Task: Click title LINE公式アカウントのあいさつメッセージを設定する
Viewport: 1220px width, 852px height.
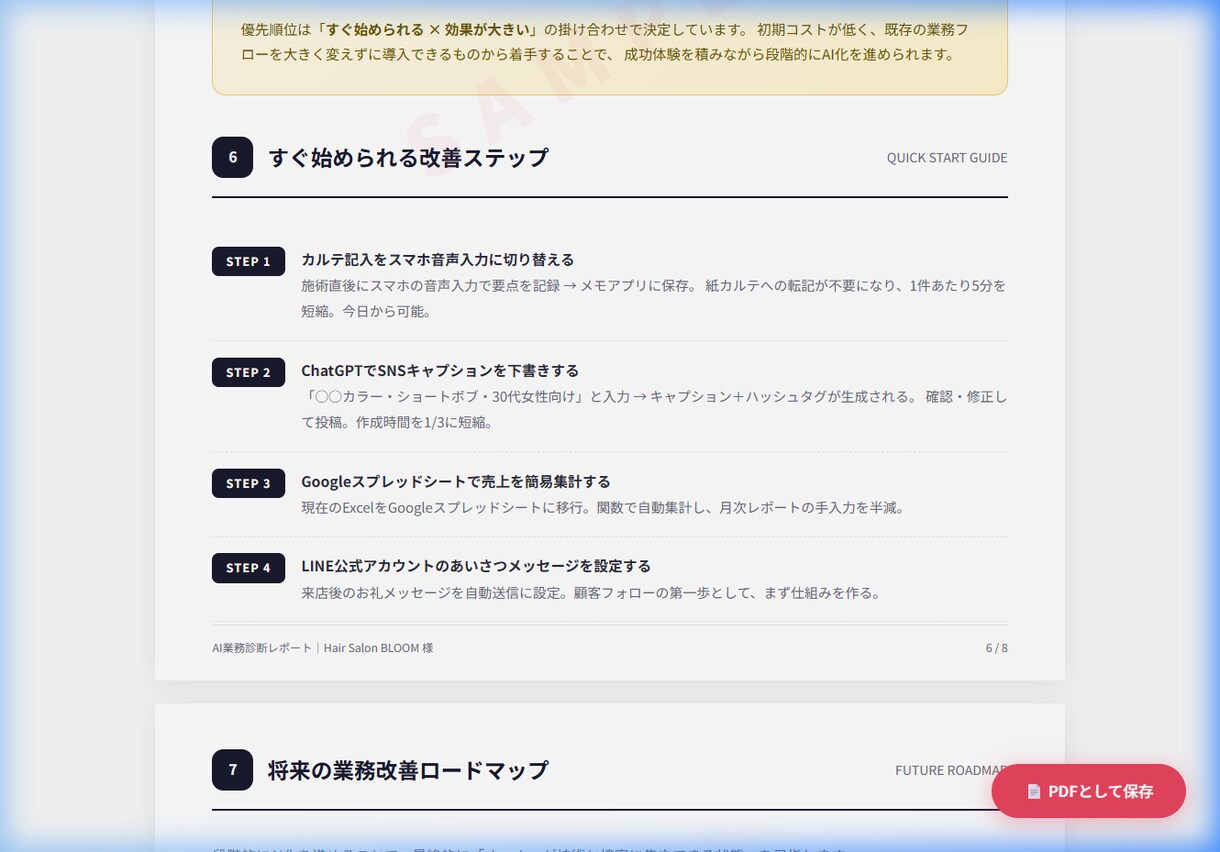Action: 476,566
